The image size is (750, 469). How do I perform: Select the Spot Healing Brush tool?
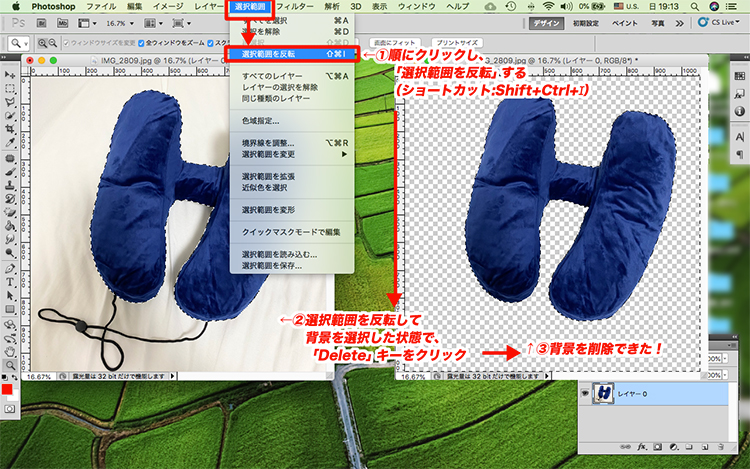pyautogui.click(x=10, y=158)
